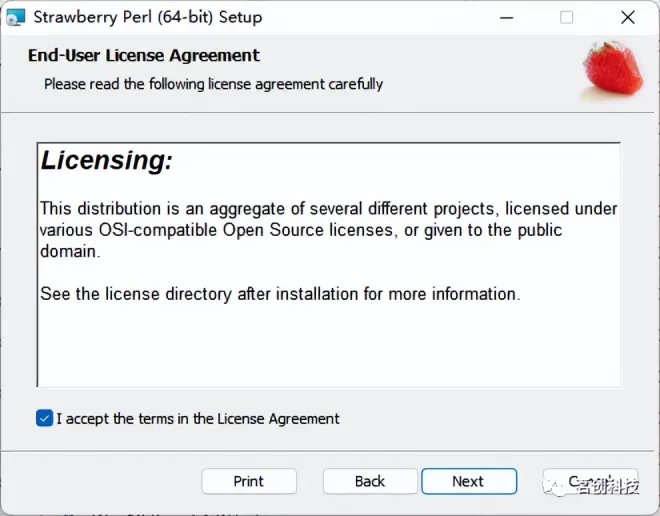Cancel the Strawberry Perl installation
The image size is (660, 516).
point(590,481)
